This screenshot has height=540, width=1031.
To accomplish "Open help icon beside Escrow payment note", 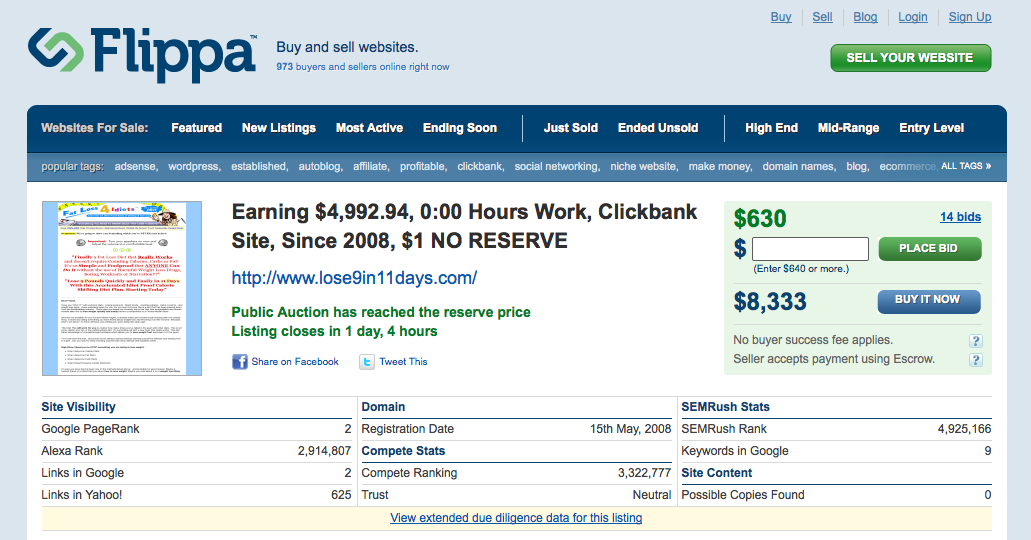I will [975, 360].
